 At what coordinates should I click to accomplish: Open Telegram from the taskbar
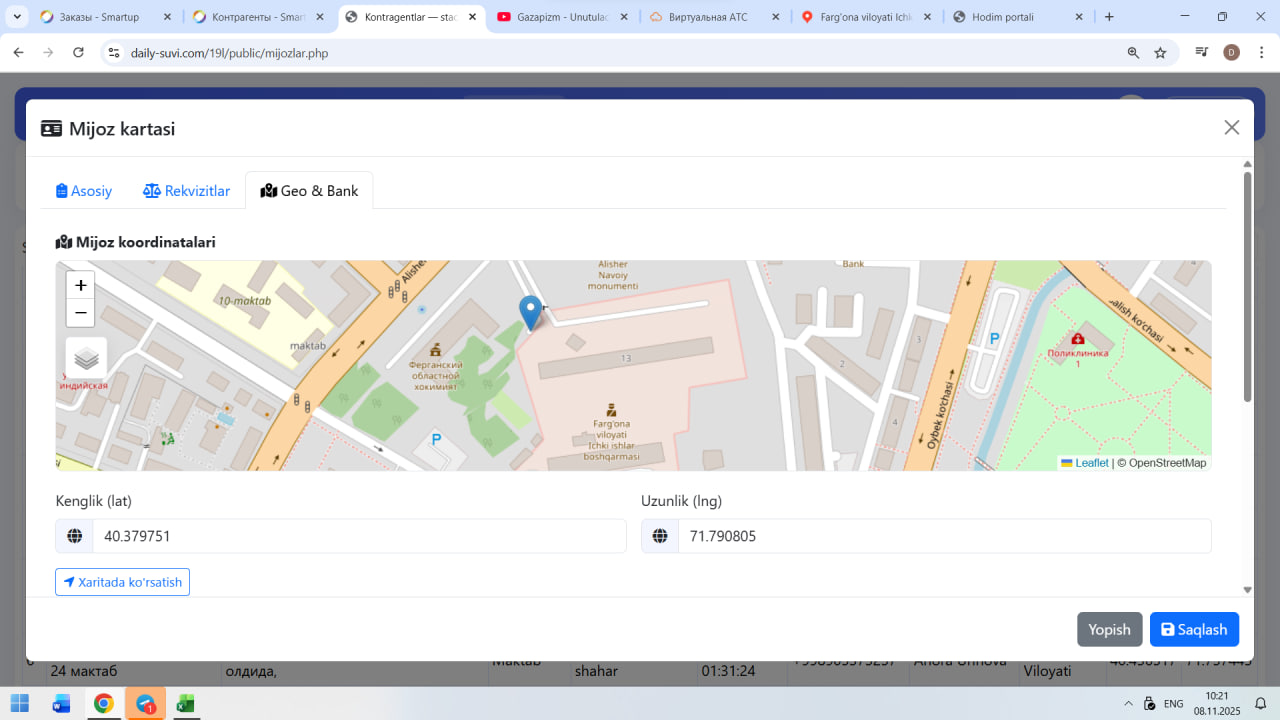(145, 703)
